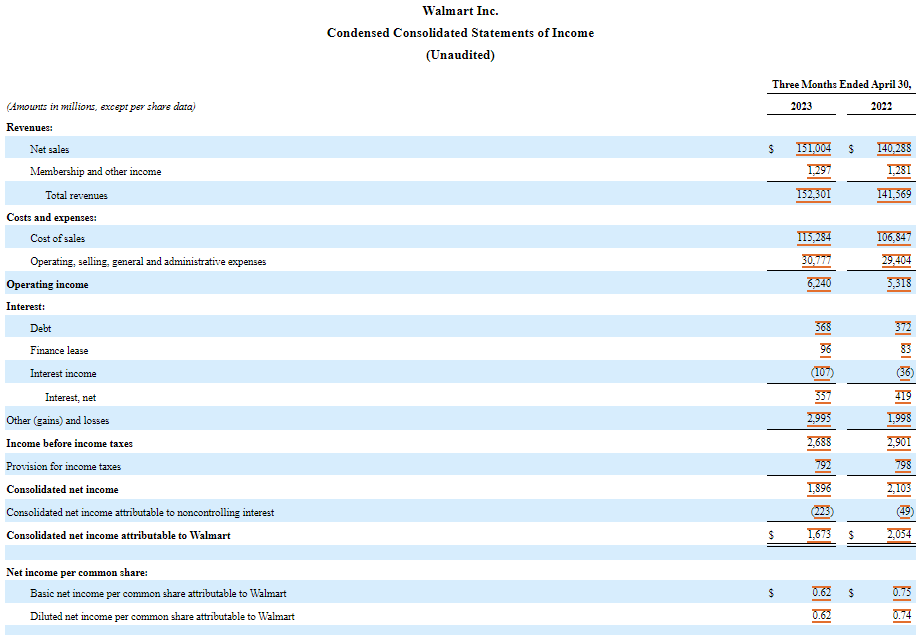Open 2022 Provision for income taxes 798
The width and height of the screenshot is (922, 635).
903,465
